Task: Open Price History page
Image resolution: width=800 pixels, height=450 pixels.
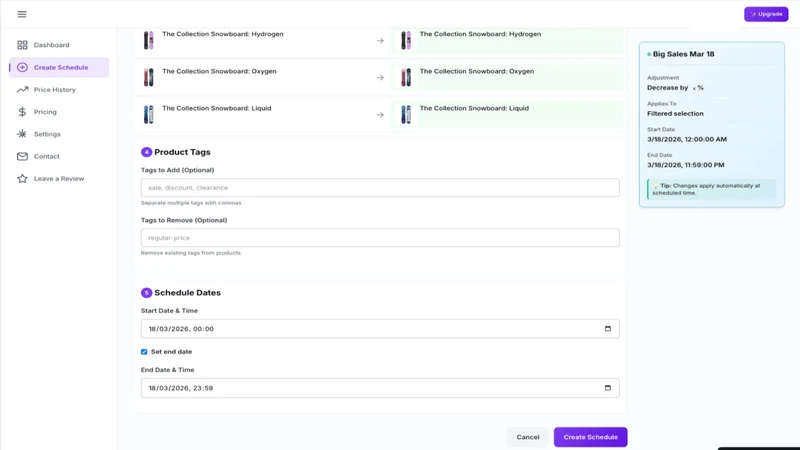Action: tap(55, 90)
